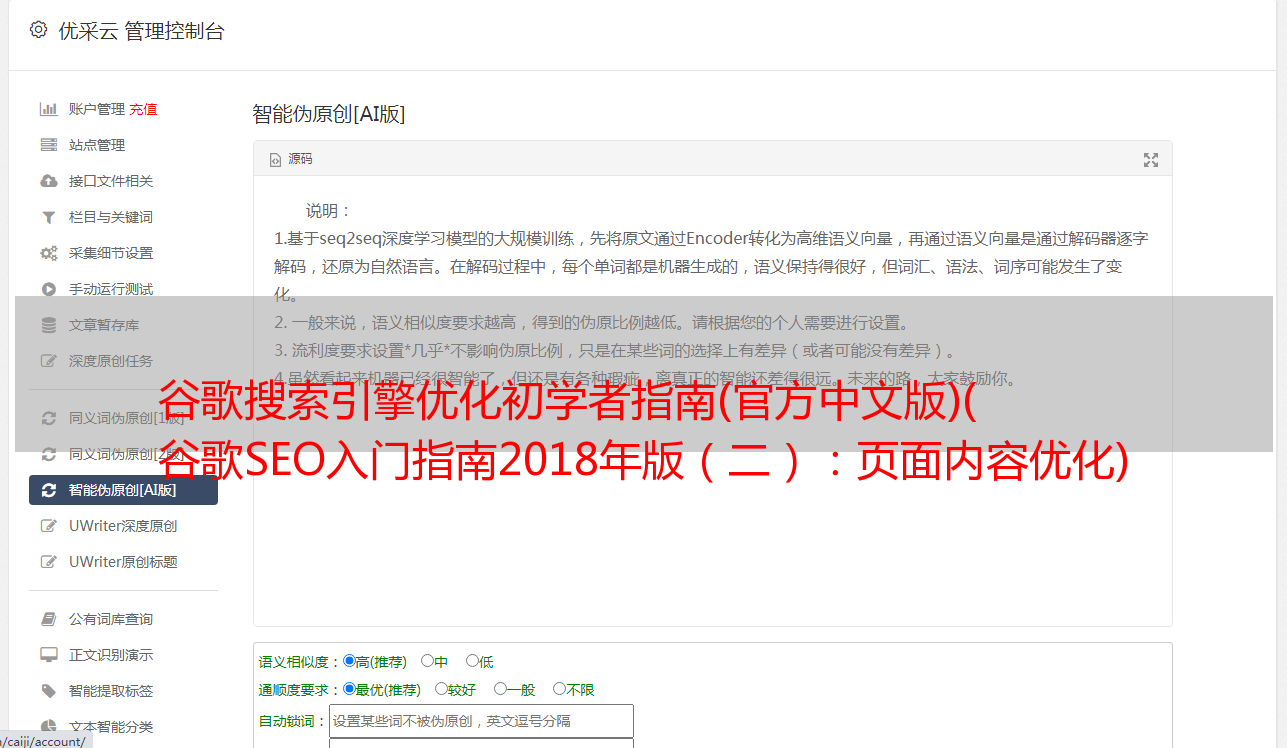
Task: Click the funnel icon for 栏目与关键词
Action: [x=48, y=217]
